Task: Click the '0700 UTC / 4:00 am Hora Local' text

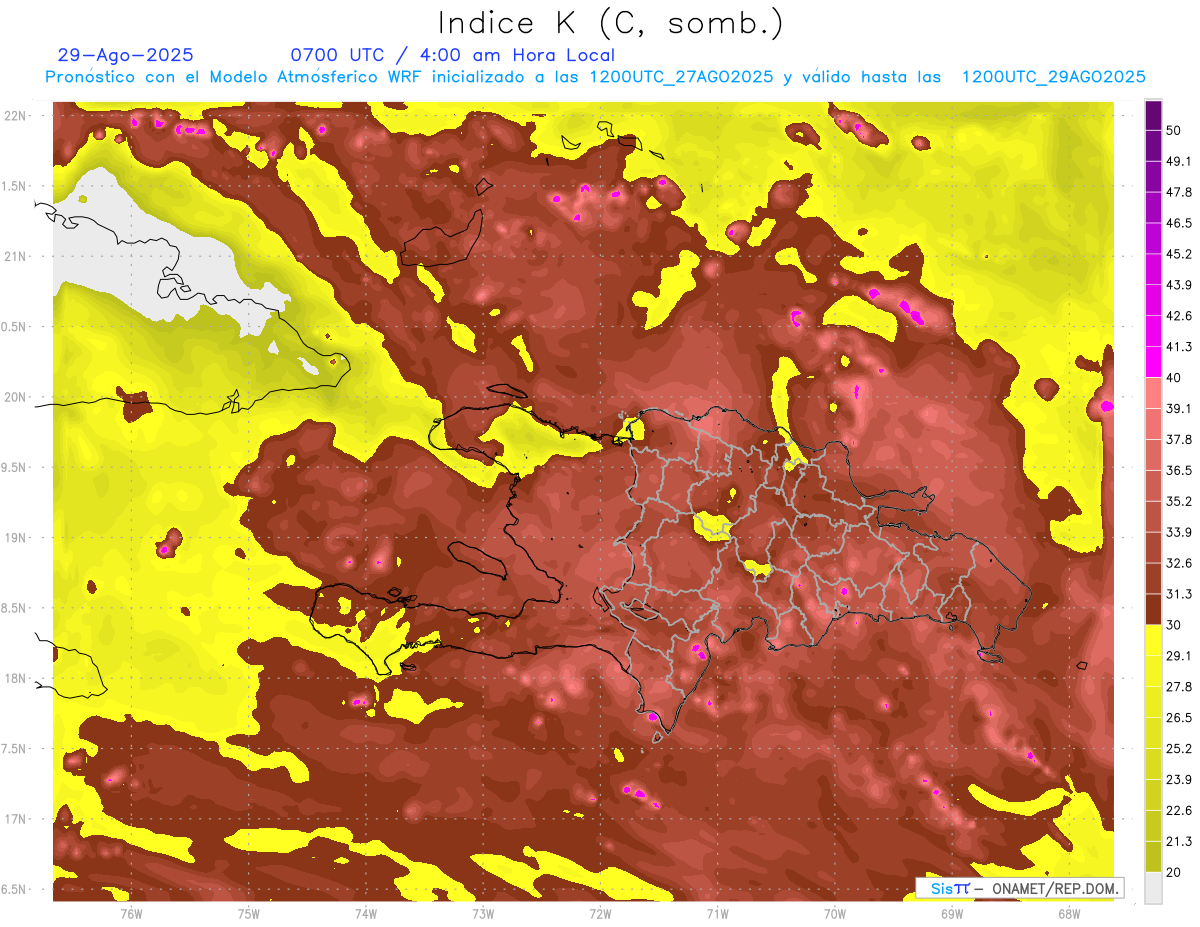Action: point(452,55)
